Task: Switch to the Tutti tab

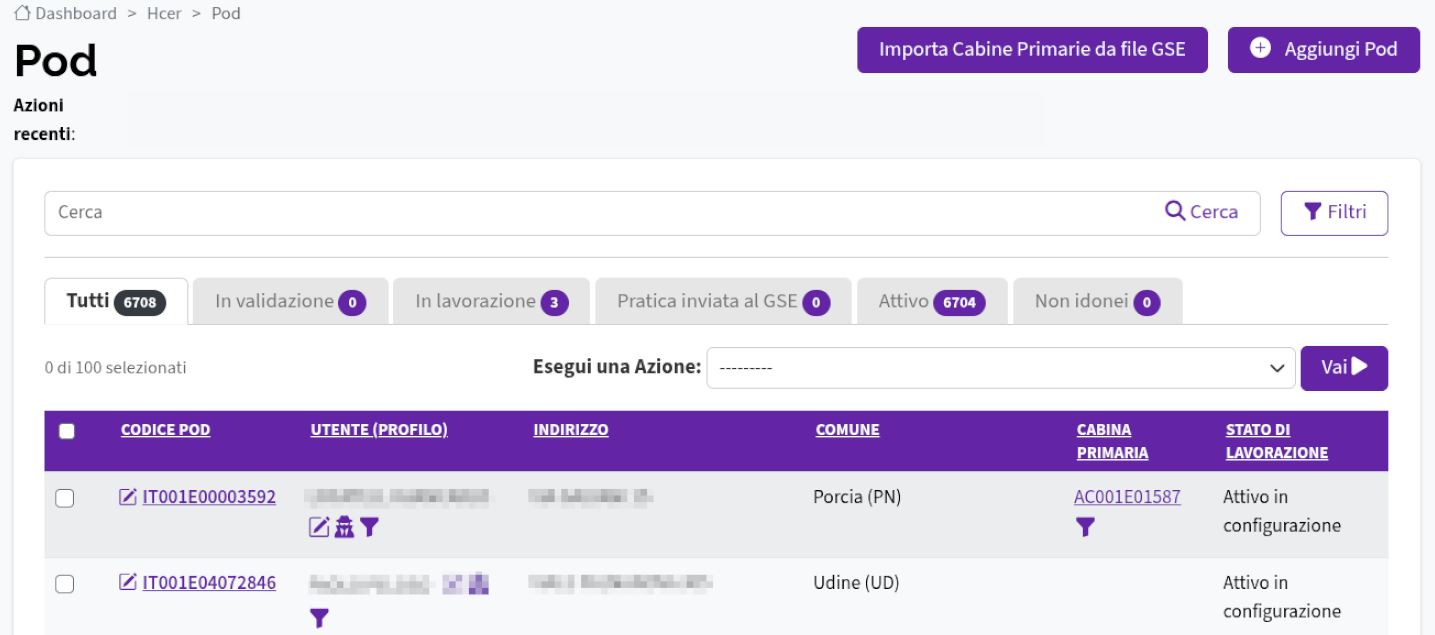Action: [116, 301]
